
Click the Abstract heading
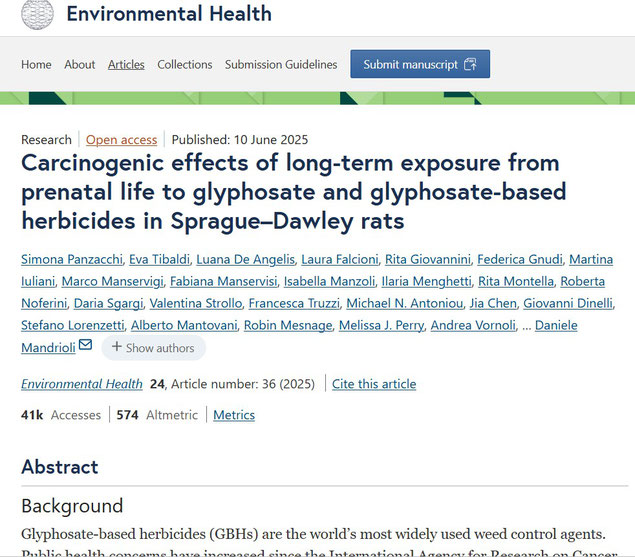(x=60, y=467)
